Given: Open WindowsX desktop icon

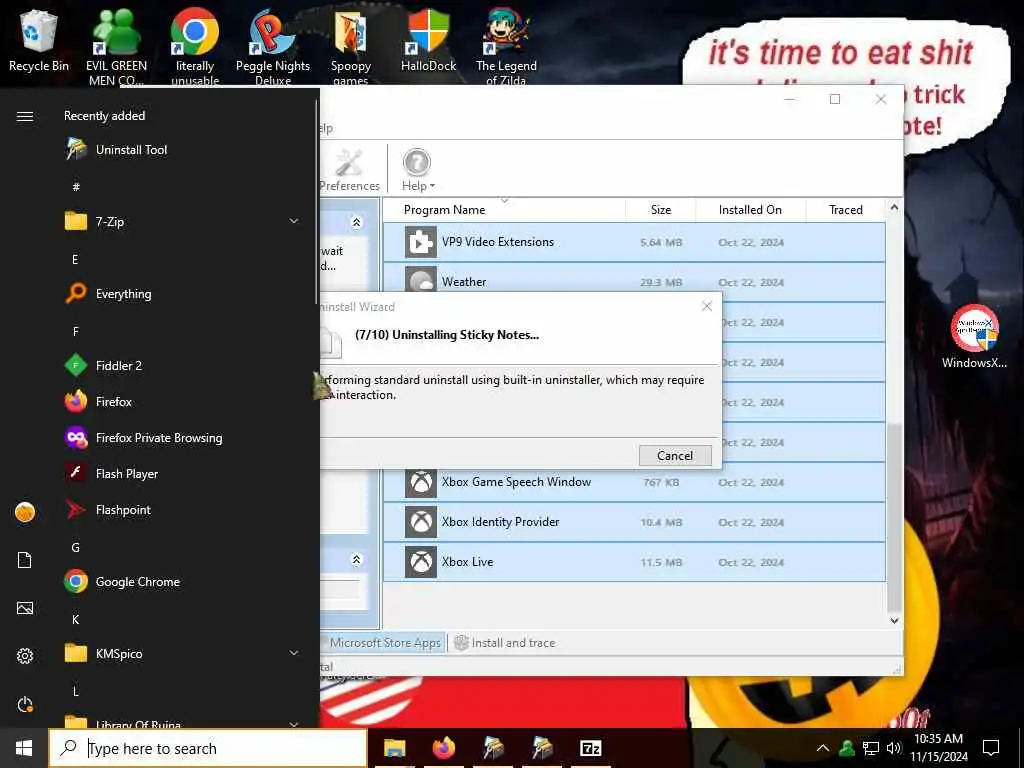Looking at the screenshot, I should [x=974, y=336].
